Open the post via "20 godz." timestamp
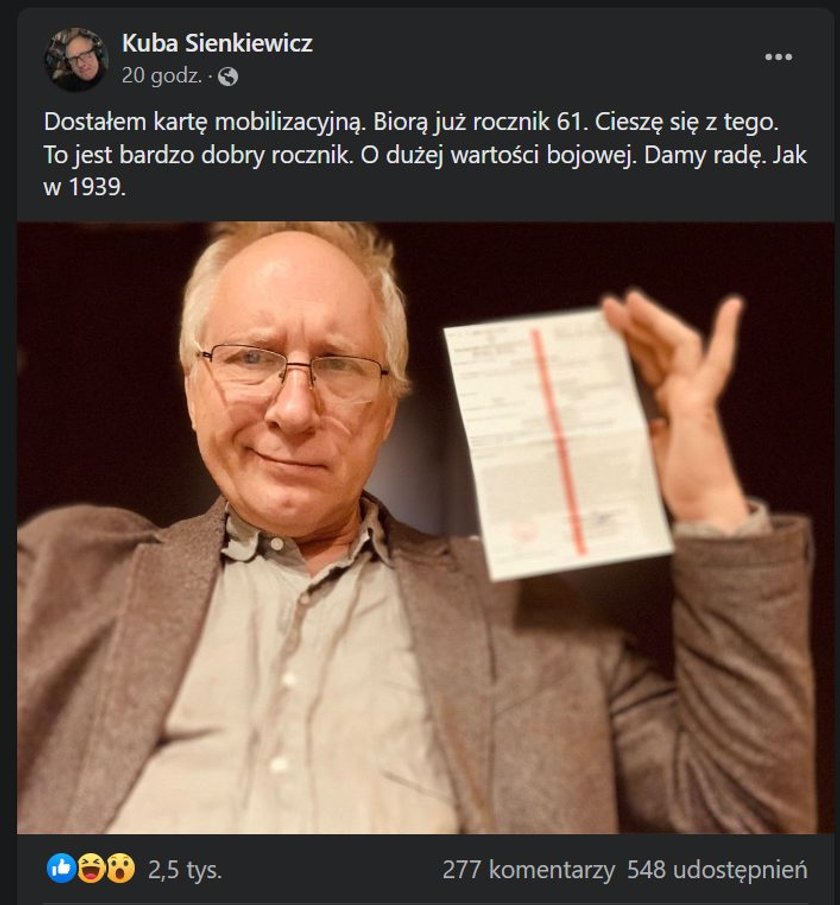Screen dimensions: 840x905 pyautogui.click(x=162, y=76)
